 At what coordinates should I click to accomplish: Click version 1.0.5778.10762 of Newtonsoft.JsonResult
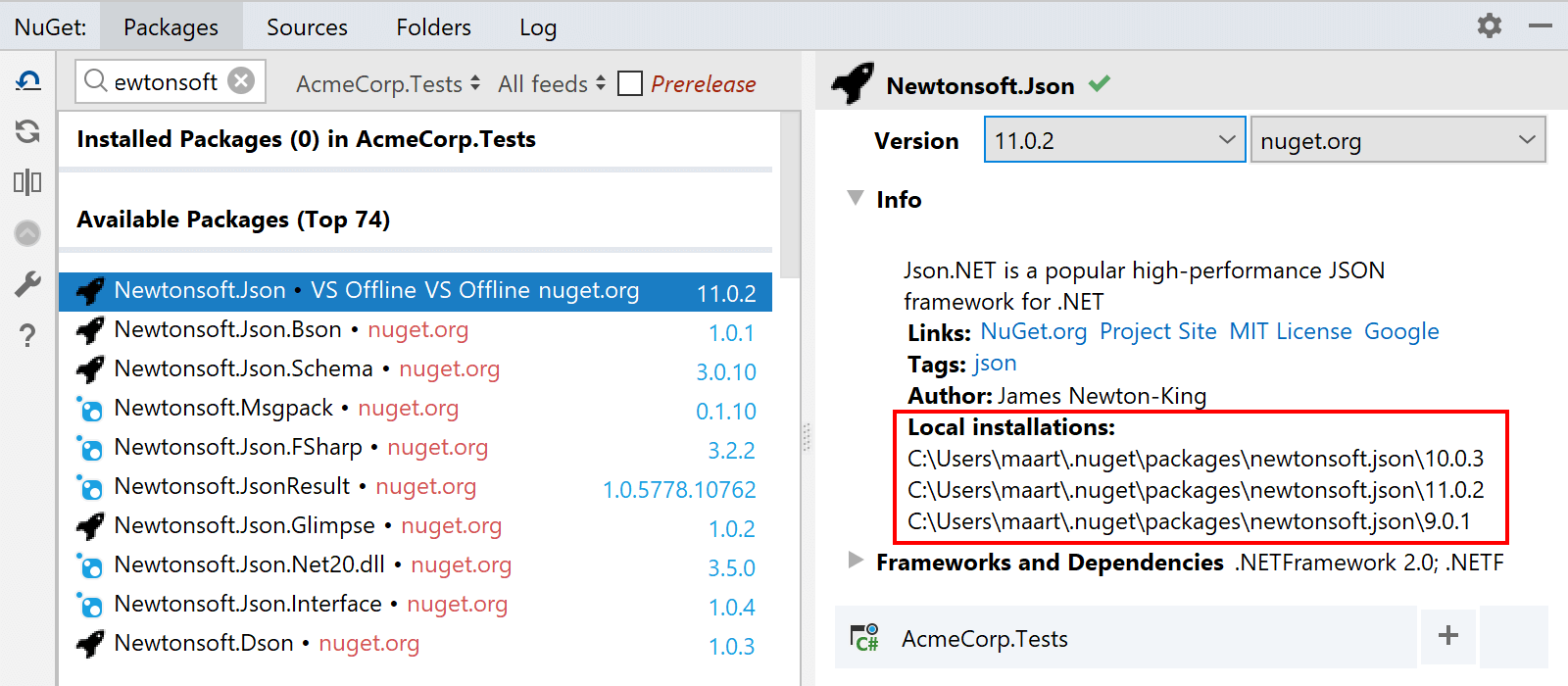(679, 489)
